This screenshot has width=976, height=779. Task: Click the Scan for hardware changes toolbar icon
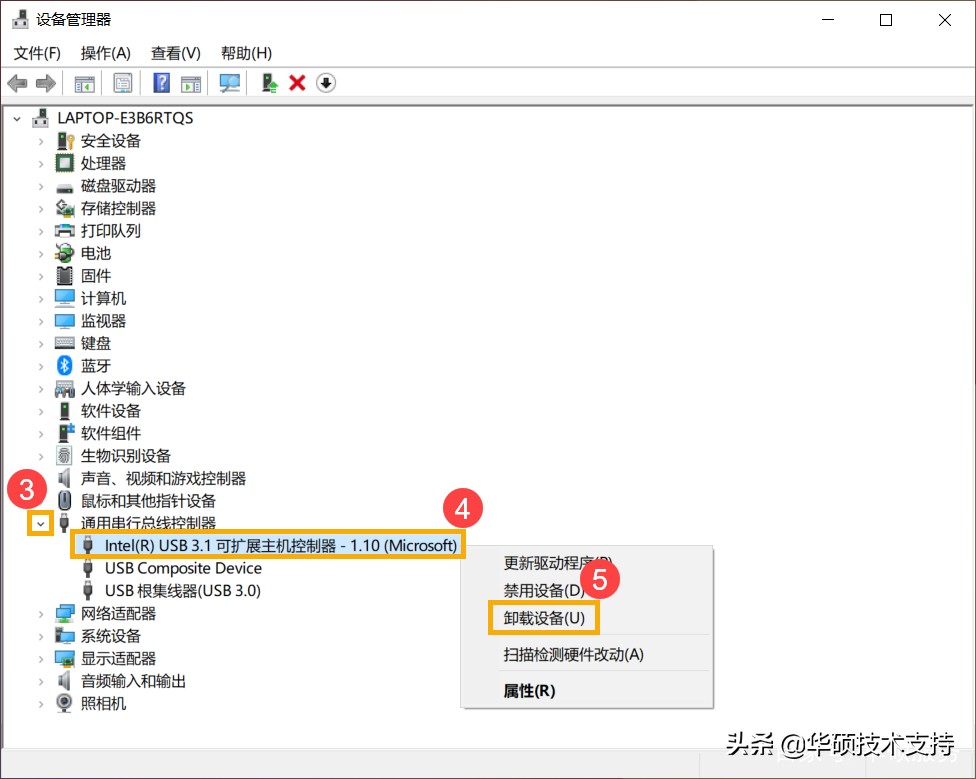tap(229, 83)
